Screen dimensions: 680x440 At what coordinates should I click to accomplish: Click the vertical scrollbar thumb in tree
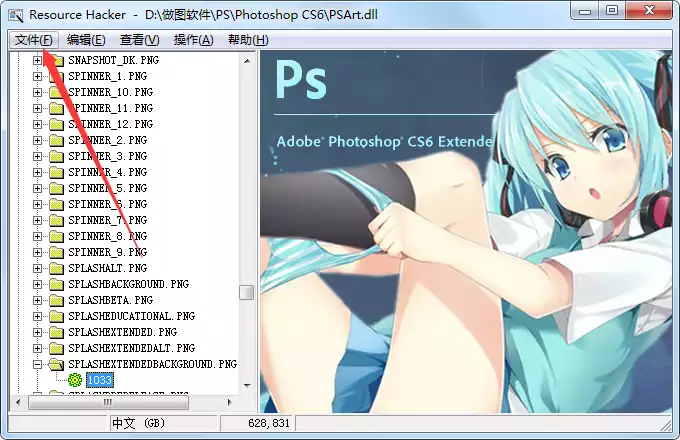point(247,292)
